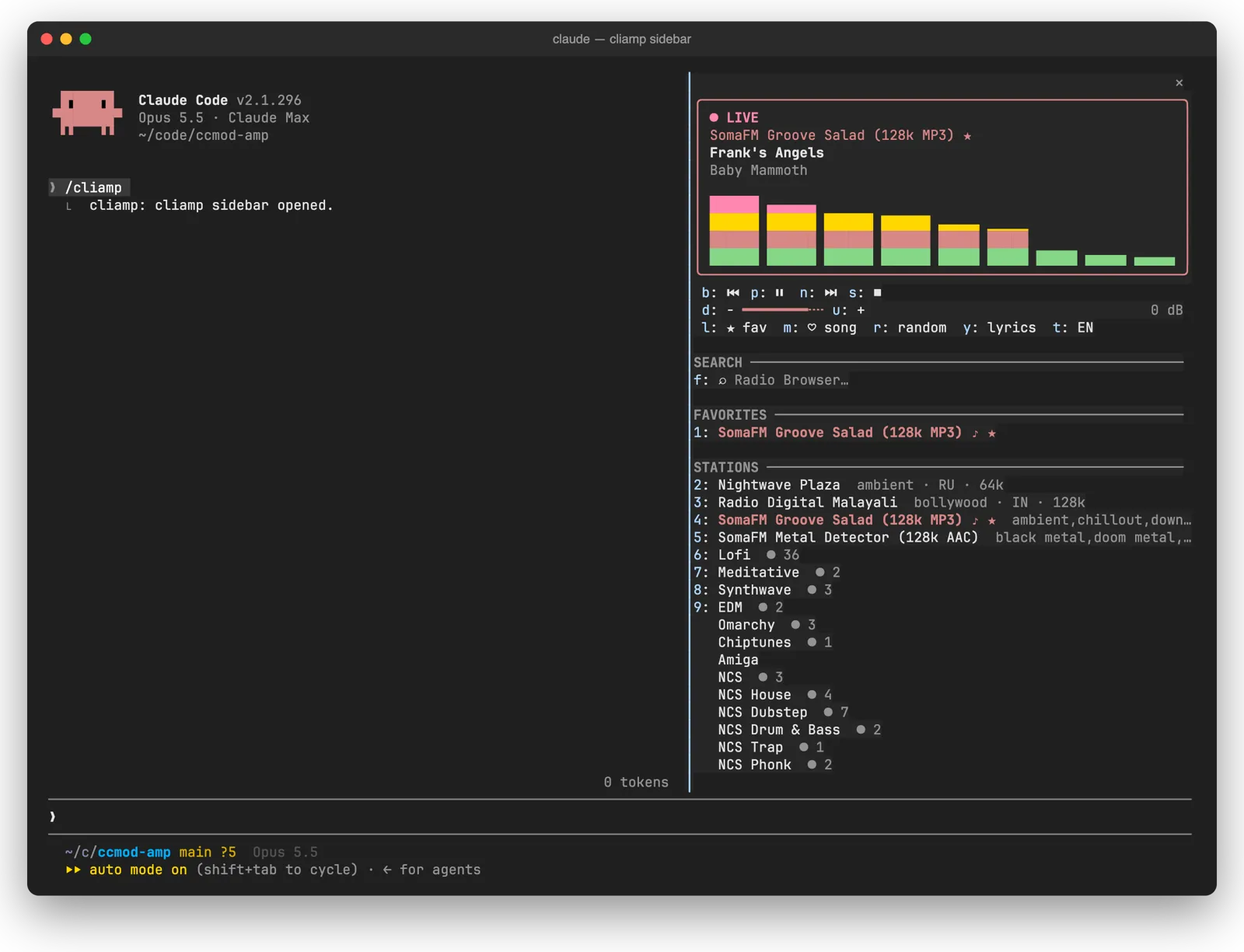Expand the Synthwave station category
Viewport: 1244px width, 952px height.
tap(763, 590)
